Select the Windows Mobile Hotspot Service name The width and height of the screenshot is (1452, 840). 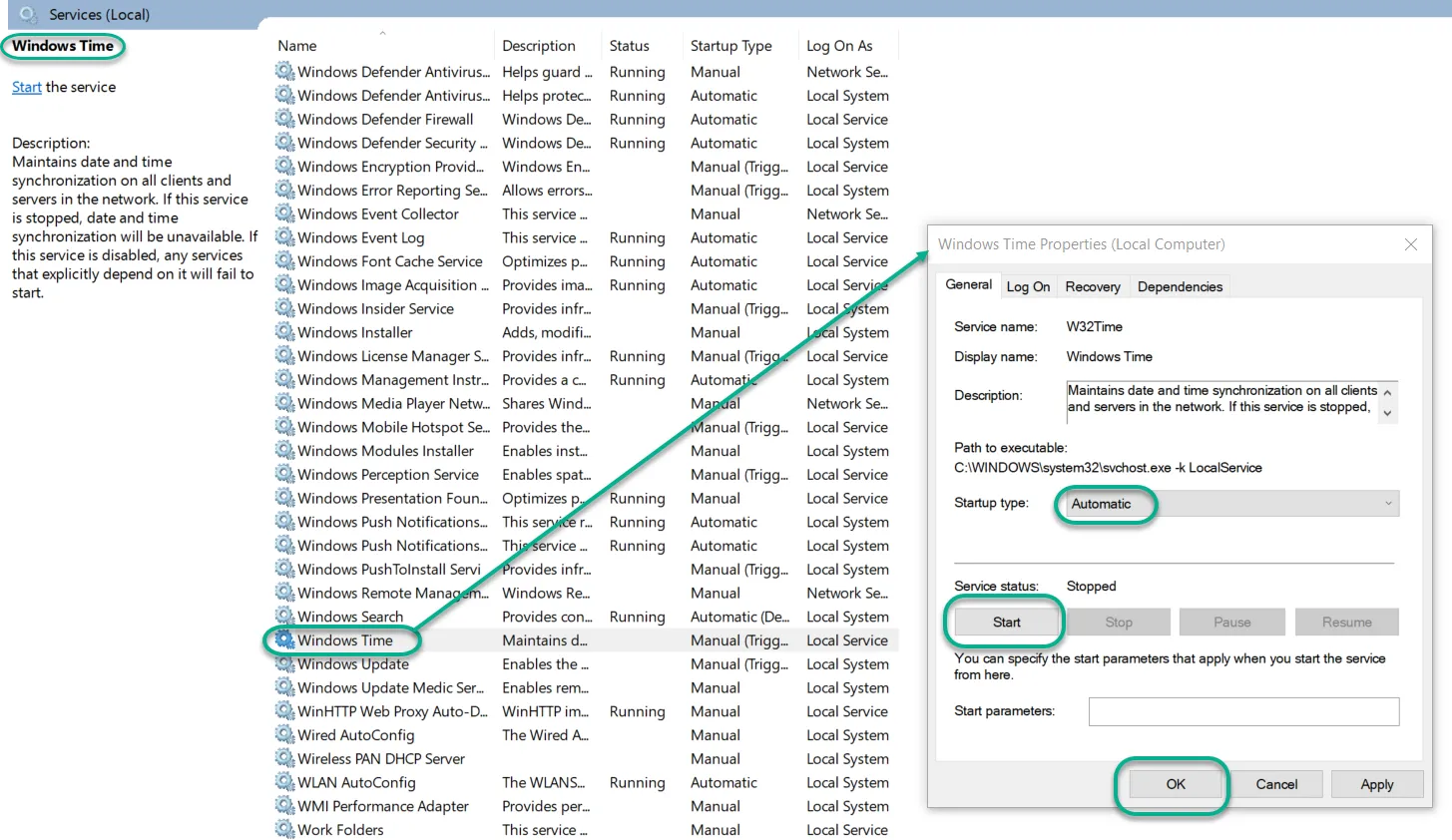click(393, 427)
